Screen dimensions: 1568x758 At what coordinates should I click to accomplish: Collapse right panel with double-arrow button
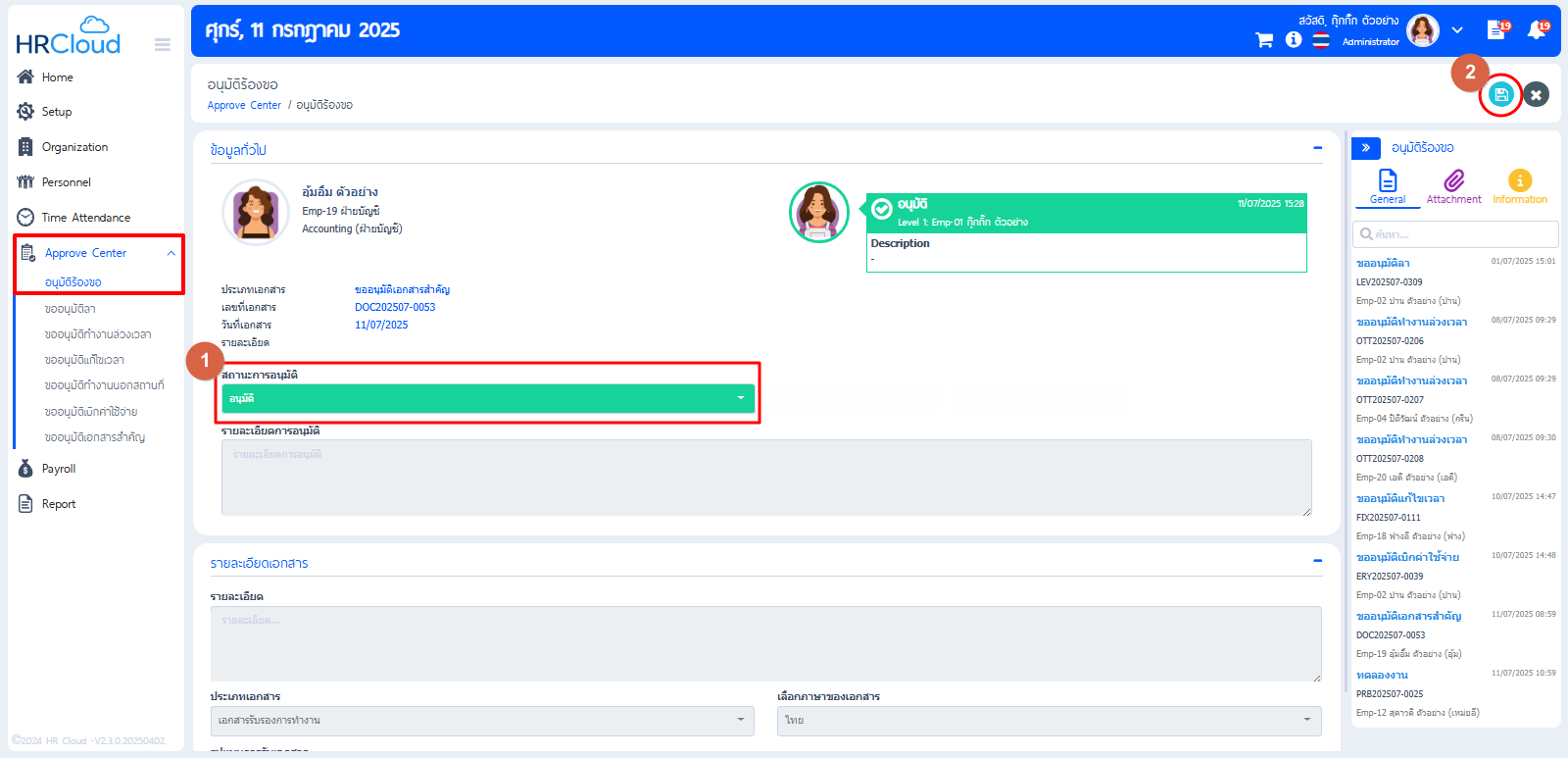(x=1365, y=148)
